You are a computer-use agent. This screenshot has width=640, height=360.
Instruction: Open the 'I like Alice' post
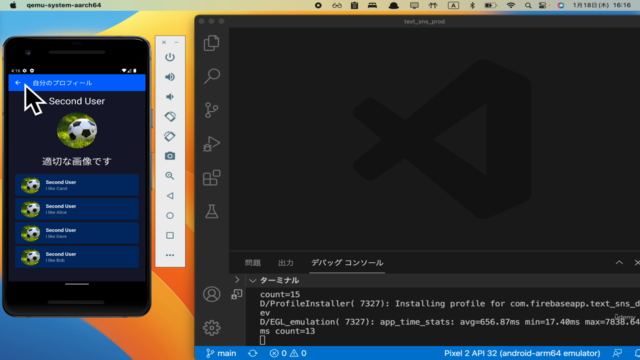(77, 209)
